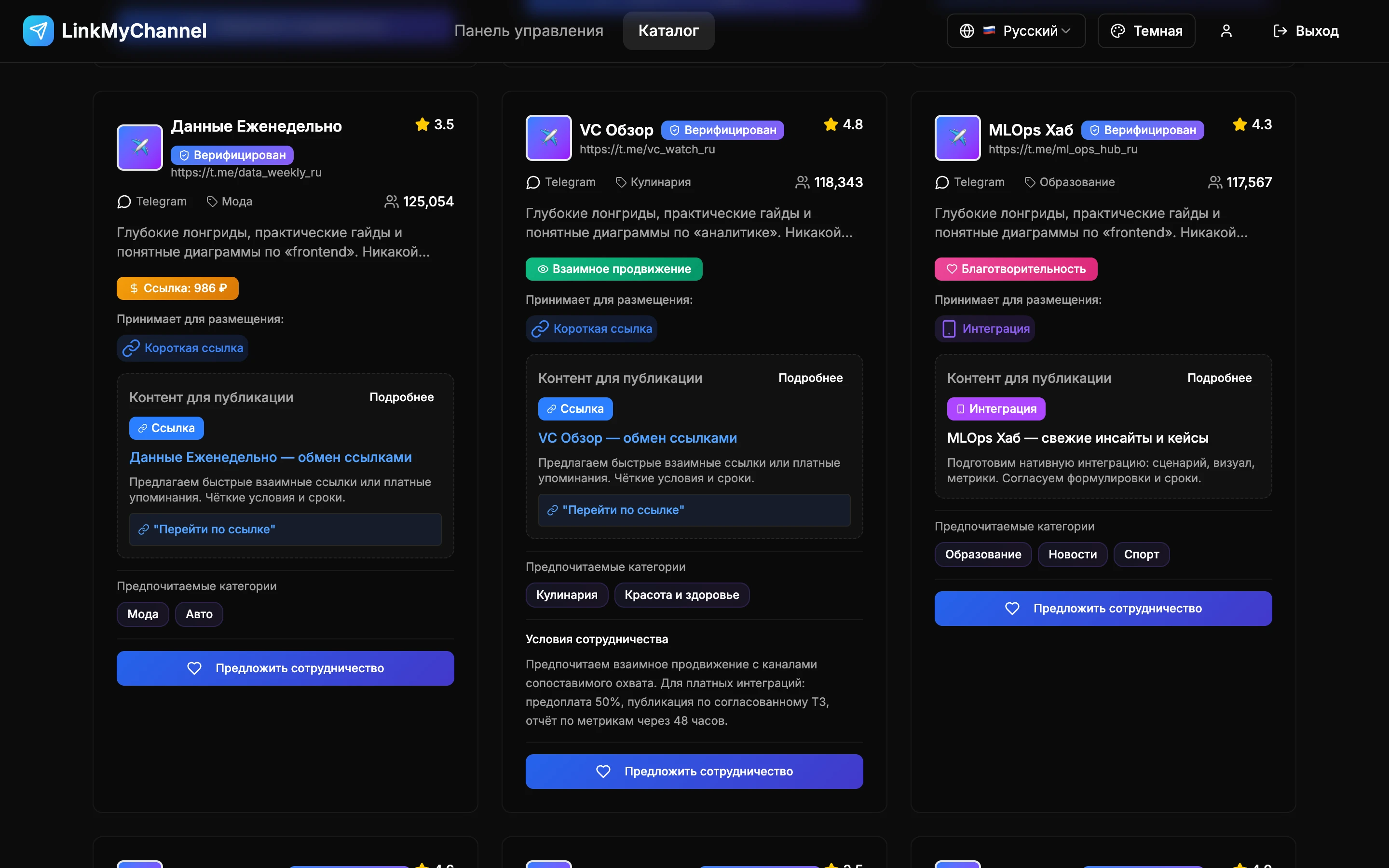Image resolution: width=1389 pixels, height=868 pixels.
Task: Expand Подробнее in MLOps Хаб content
Action: pos(1219,378)
